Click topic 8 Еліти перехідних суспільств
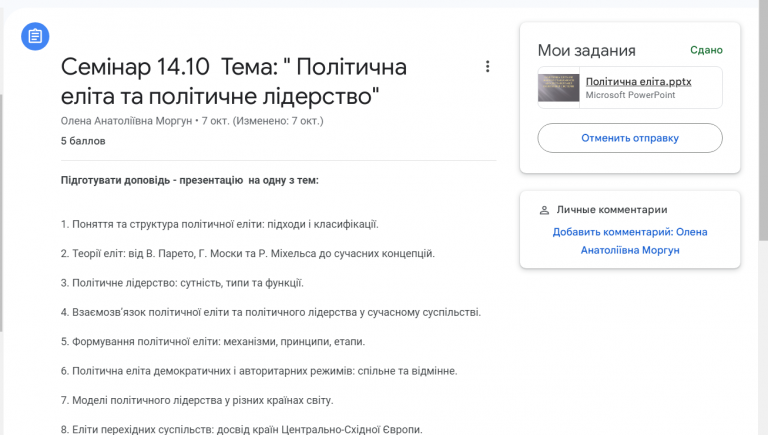 (241, 429)
